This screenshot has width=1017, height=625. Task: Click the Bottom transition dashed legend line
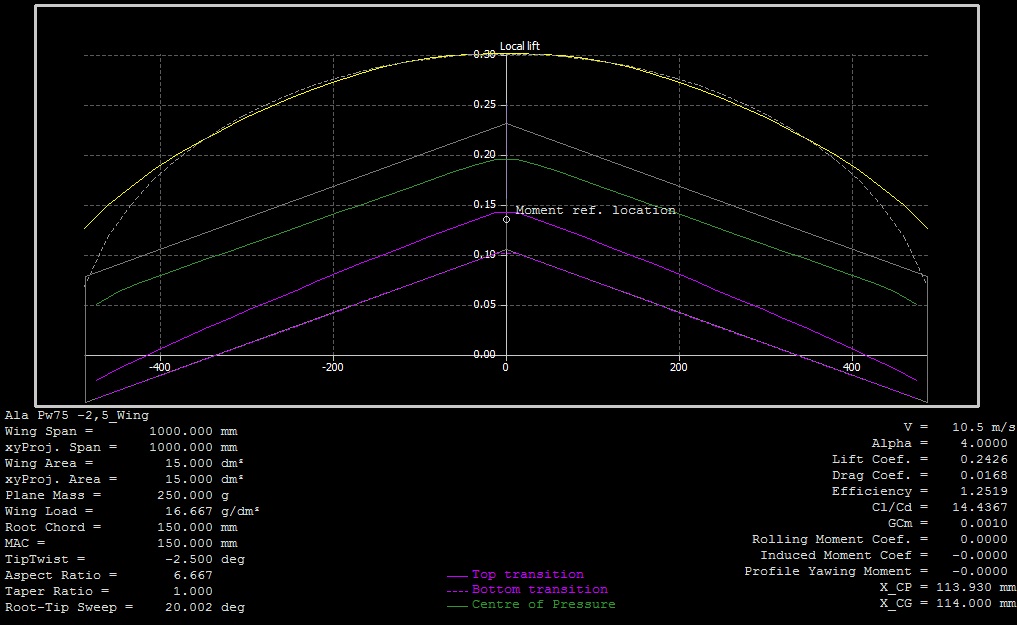[457, 591]
